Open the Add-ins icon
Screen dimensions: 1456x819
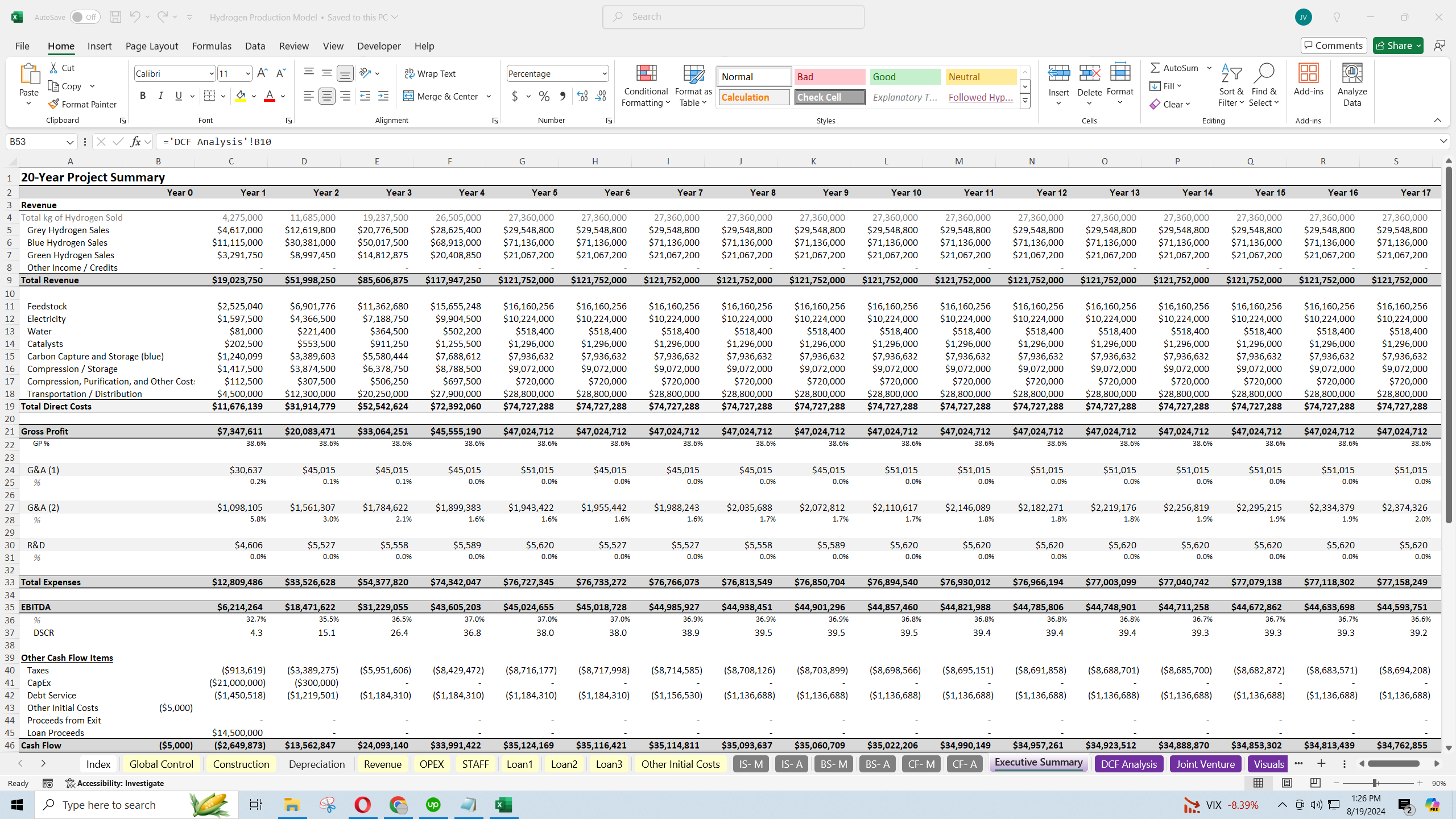click(x=1308, y=80)
